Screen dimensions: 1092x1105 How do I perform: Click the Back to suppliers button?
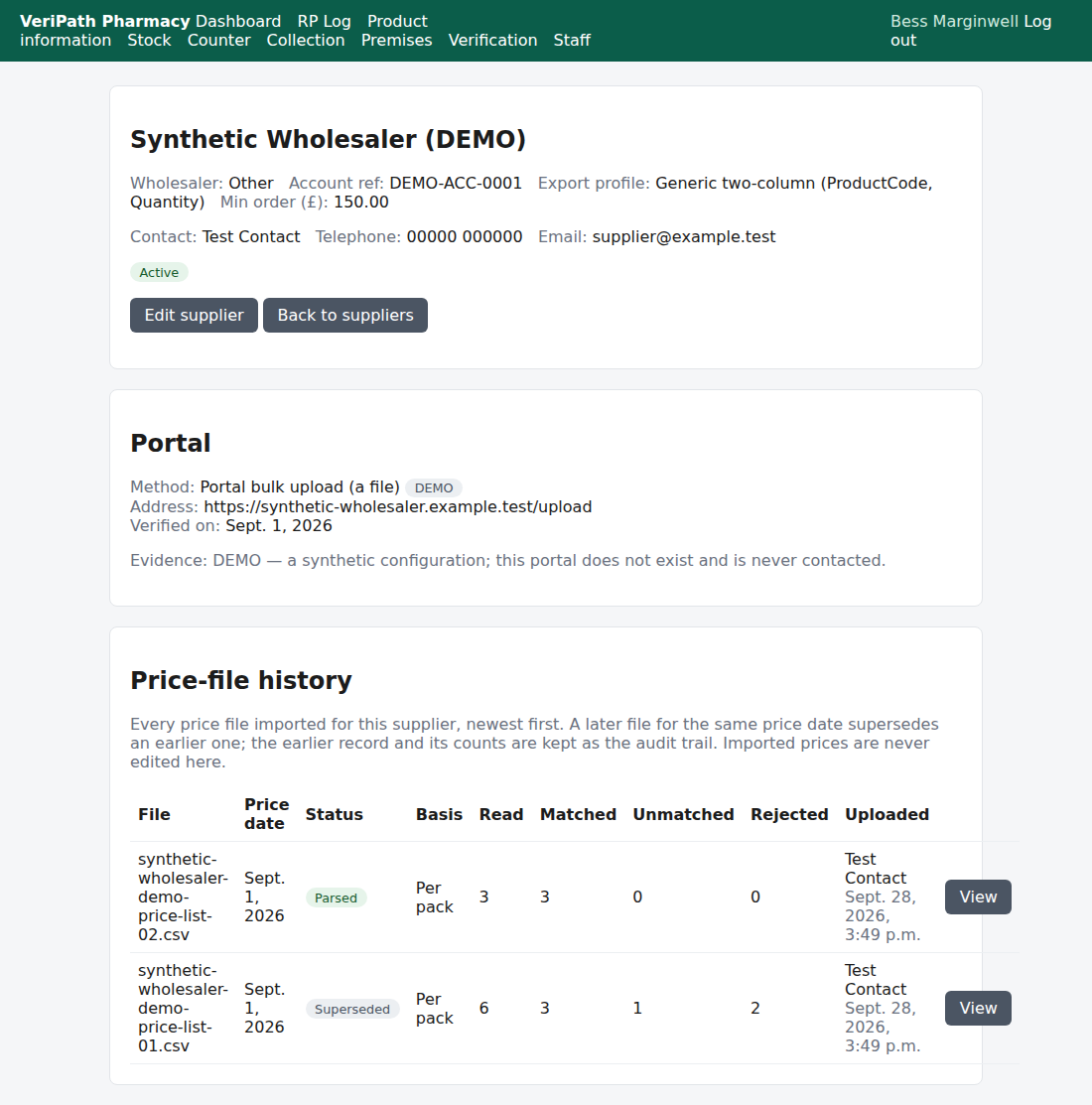coord(345,315)
